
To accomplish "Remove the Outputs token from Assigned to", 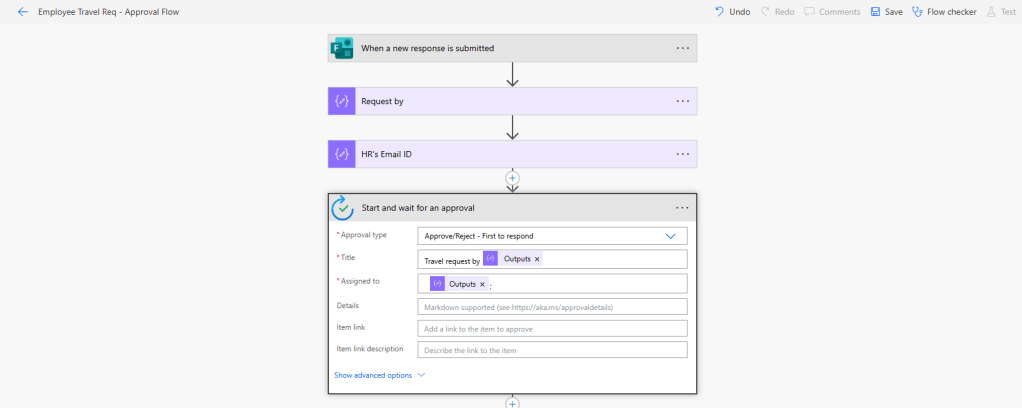I will tap(482, 284).
